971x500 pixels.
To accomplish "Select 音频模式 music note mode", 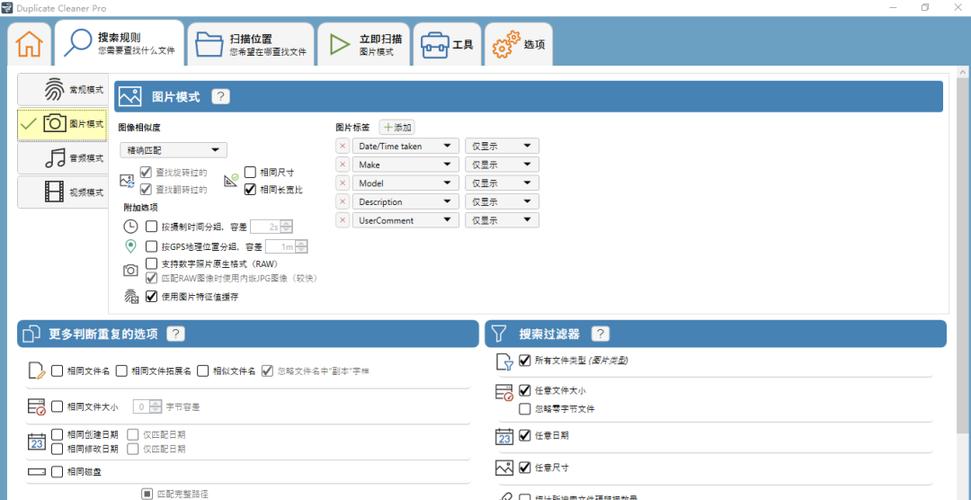I will click(62, 158).
